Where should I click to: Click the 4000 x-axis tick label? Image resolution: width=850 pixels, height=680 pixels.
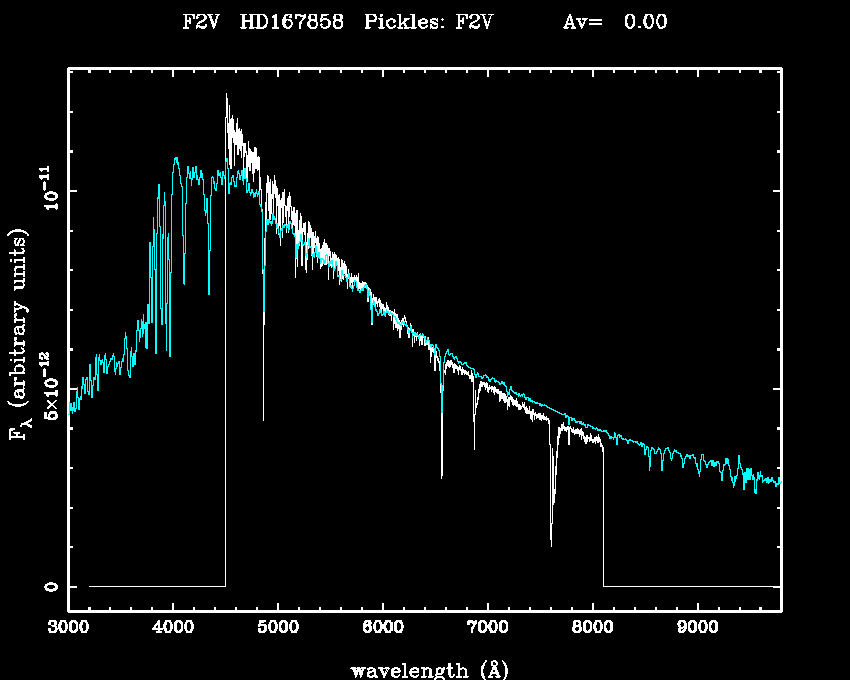point(173,628)
